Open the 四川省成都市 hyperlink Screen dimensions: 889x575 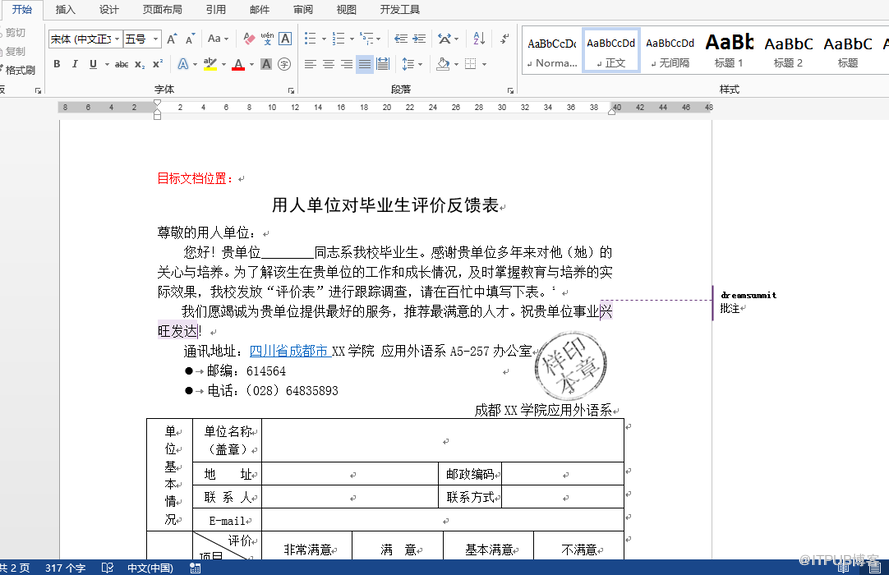click(x=289, y=351)
